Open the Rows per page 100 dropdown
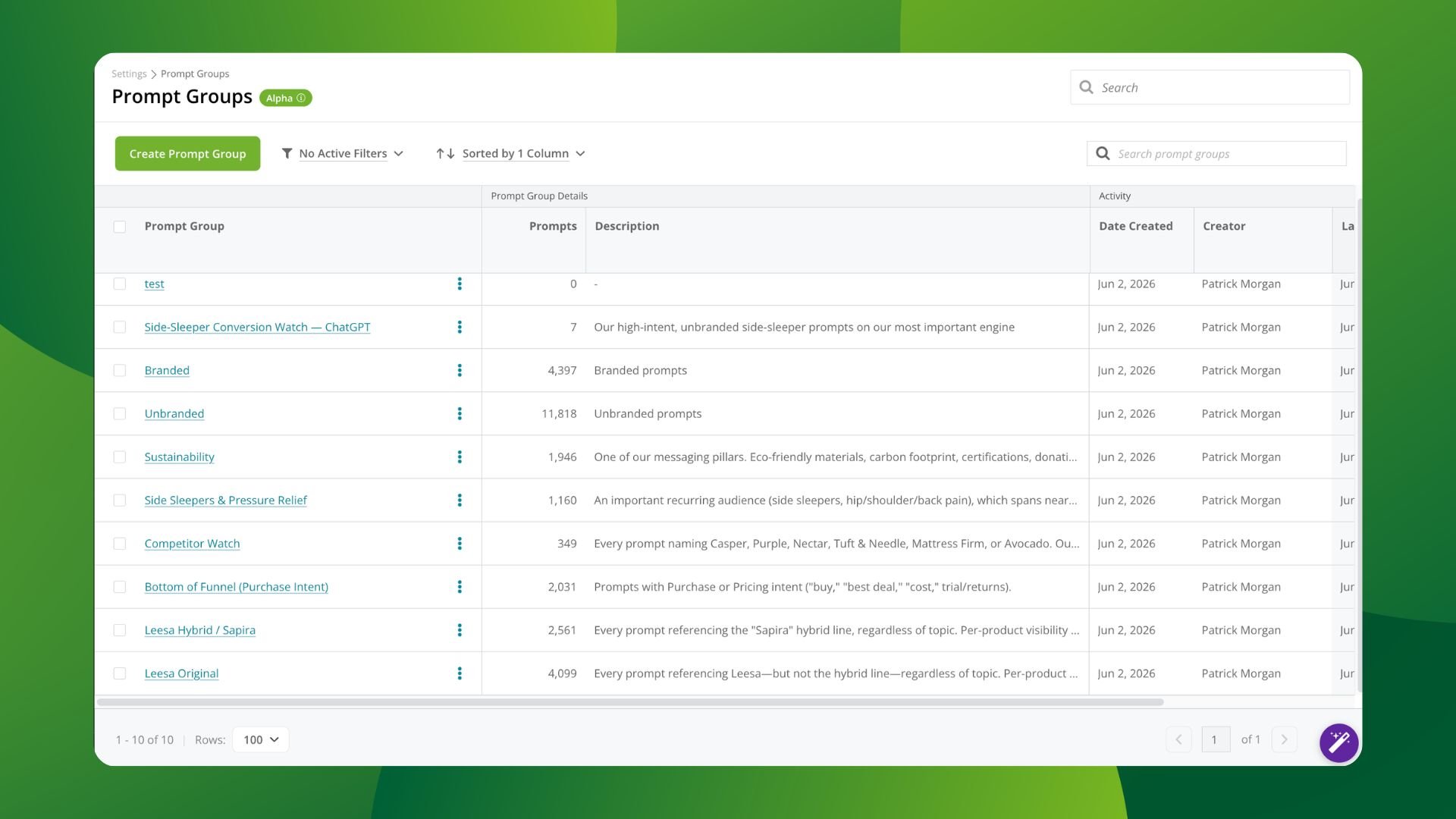 (x=261, y=739)
